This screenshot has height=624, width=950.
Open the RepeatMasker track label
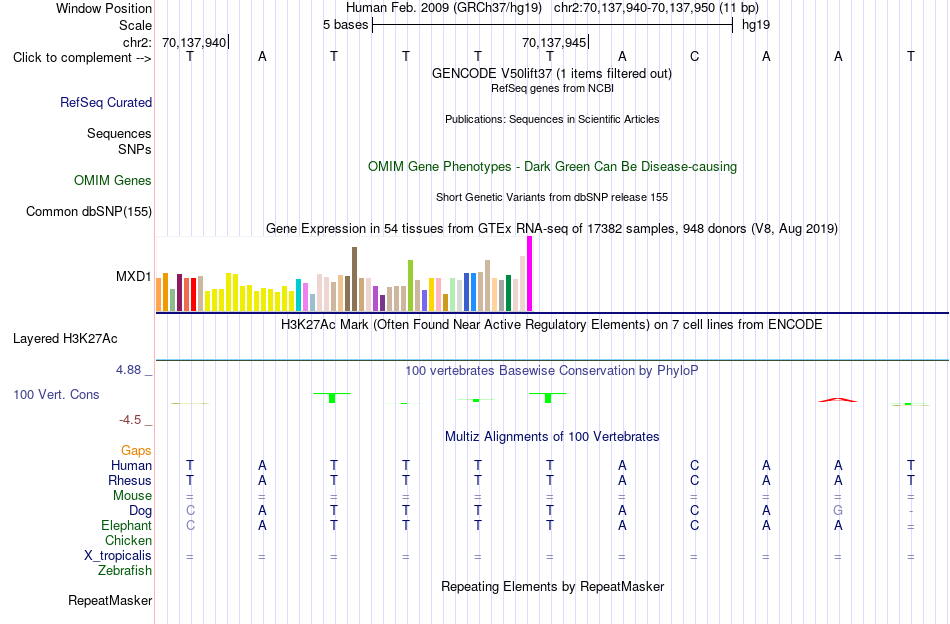110,600
